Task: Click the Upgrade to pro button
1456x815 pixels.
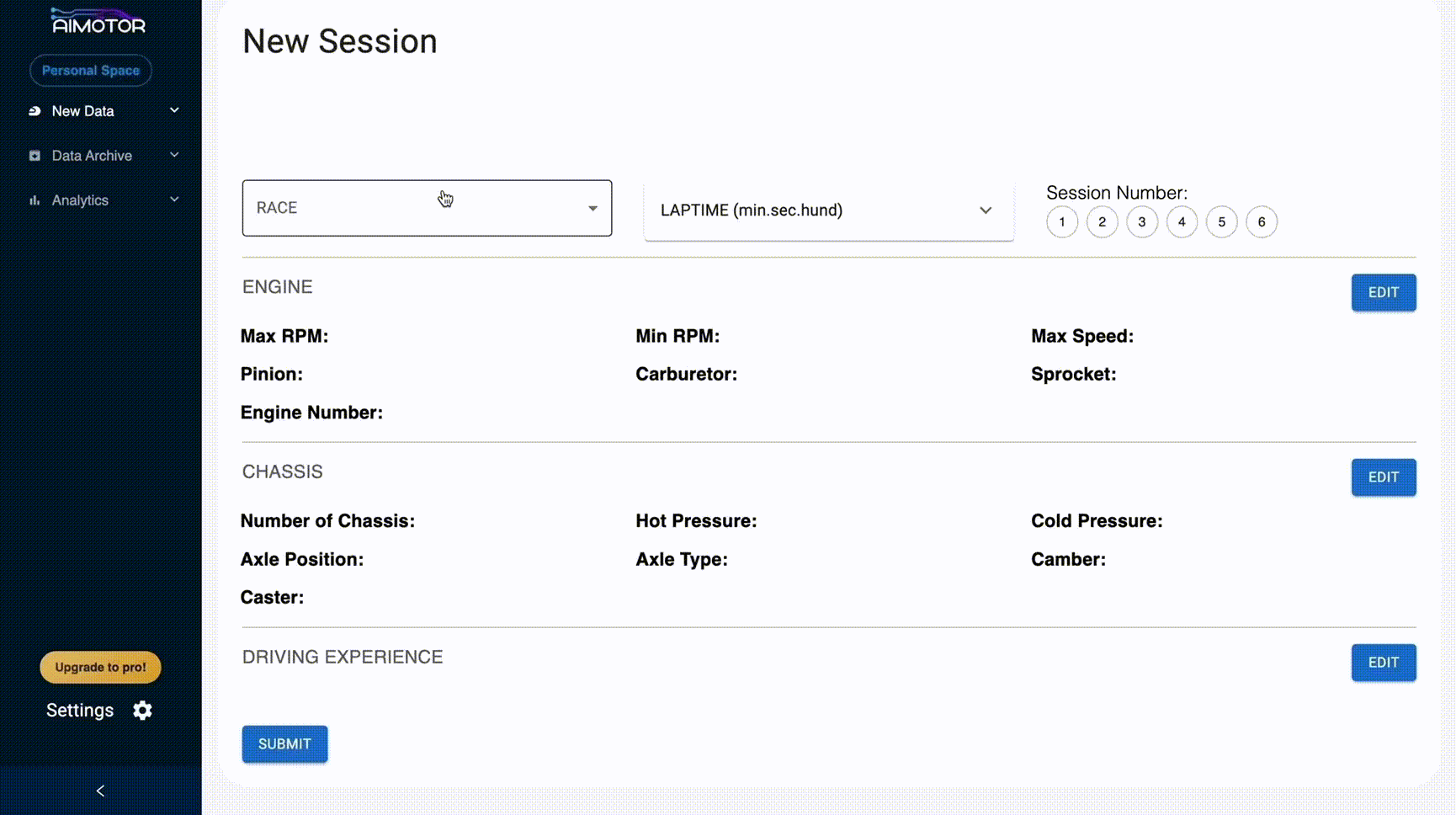Action: coord(100,668)
